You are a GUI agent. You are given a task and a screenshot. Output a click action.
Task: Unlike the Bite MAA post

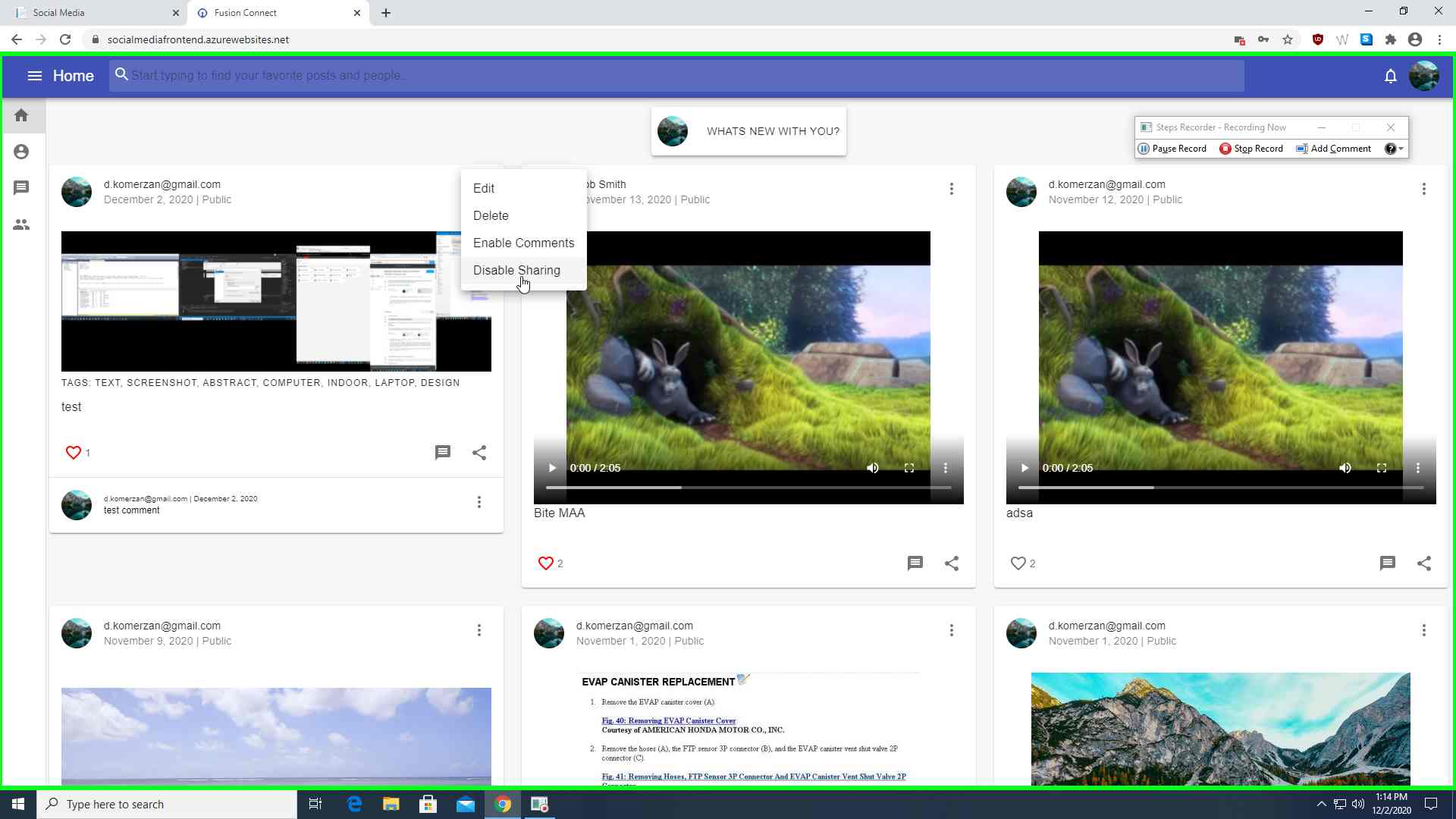point(545,563)
